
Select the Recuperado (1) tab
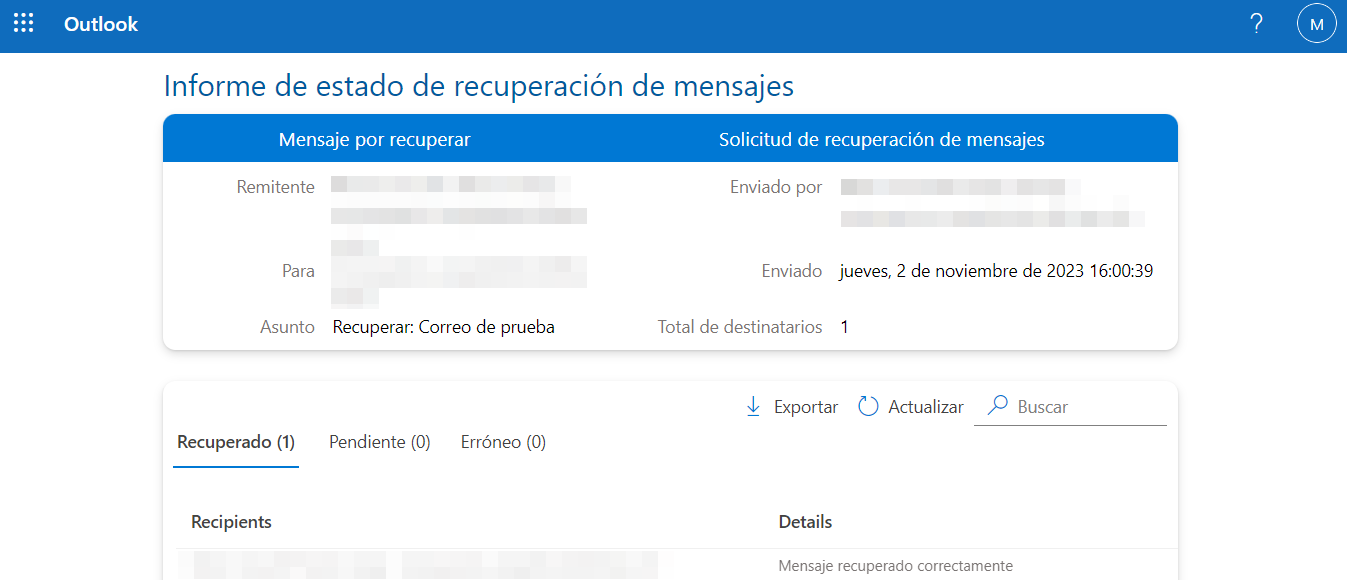pos(236,442)
